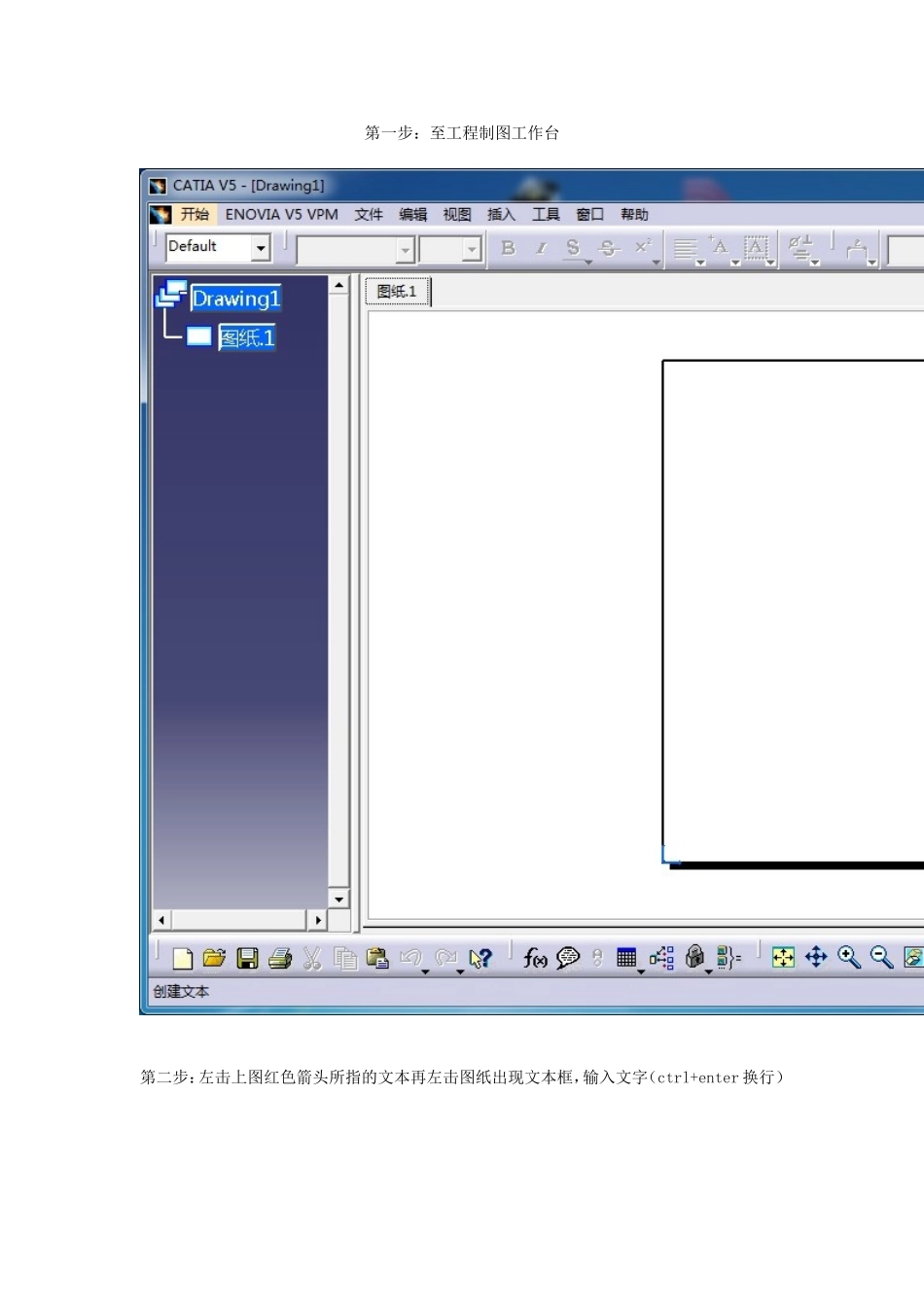Click the tree panel scroll right arrow

pyautogui.click(x=317, y=920)
